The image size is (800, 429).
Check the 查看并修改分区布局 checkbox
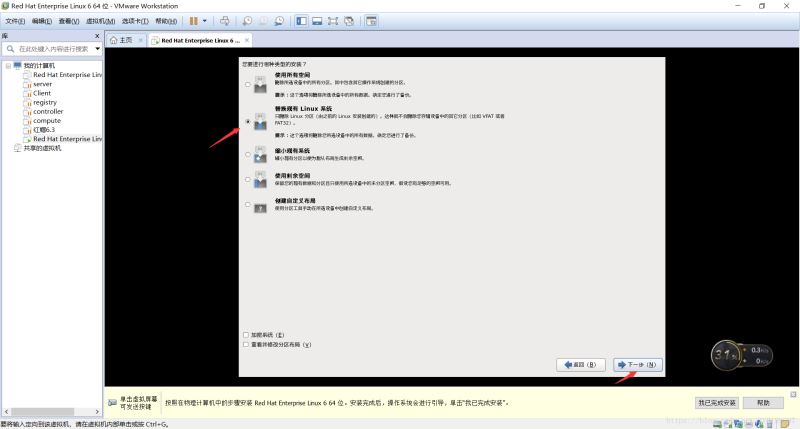click(246, 344)
